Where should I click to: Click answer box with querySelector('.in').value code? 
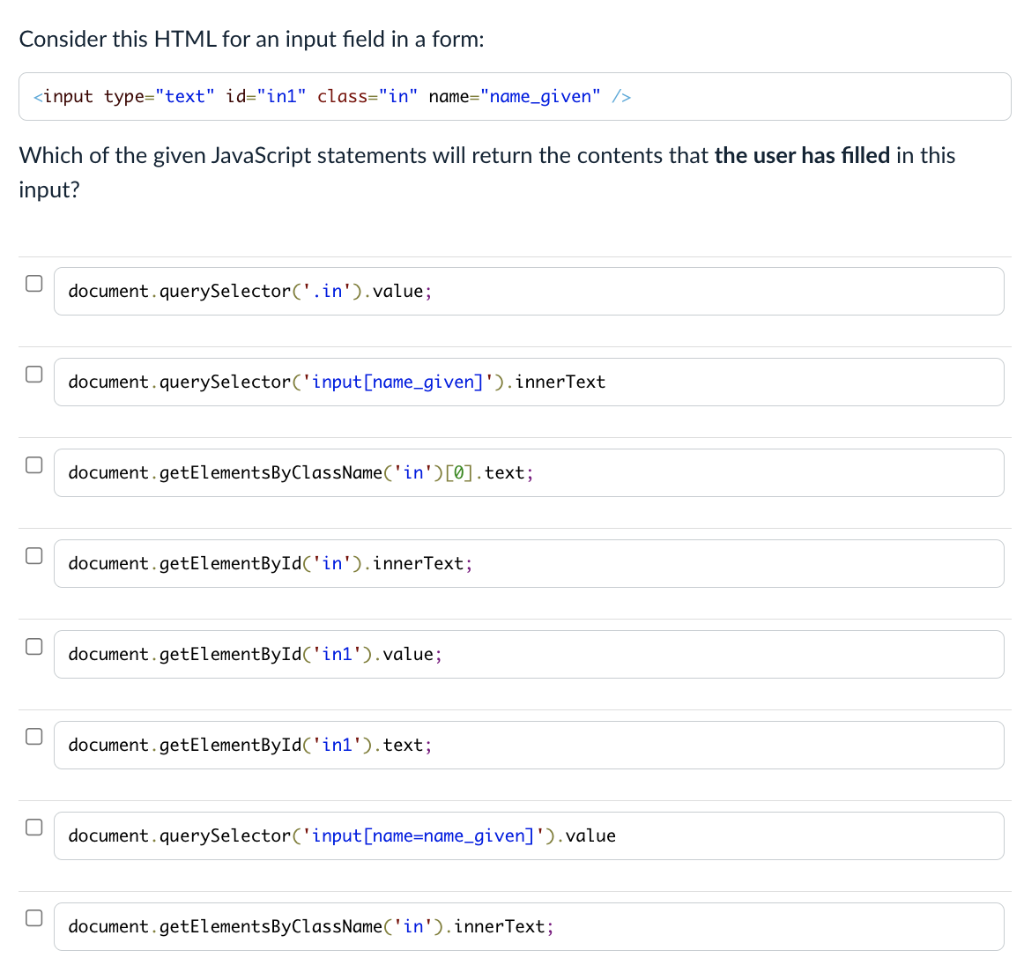(529, 291)
